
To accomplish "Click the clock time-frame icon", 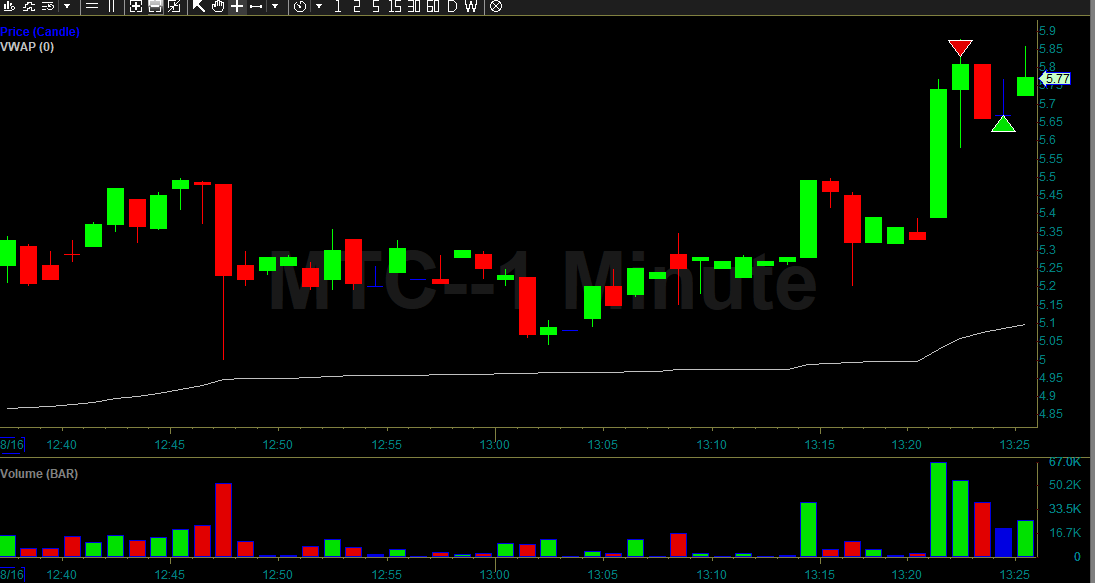I will pos(300,6).
